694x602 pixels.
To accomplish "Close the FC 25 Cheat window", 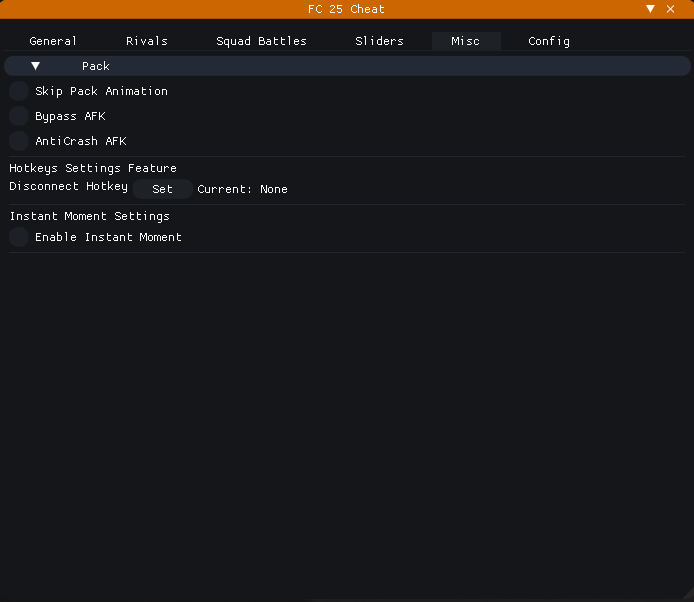I will tap(671, 9).
